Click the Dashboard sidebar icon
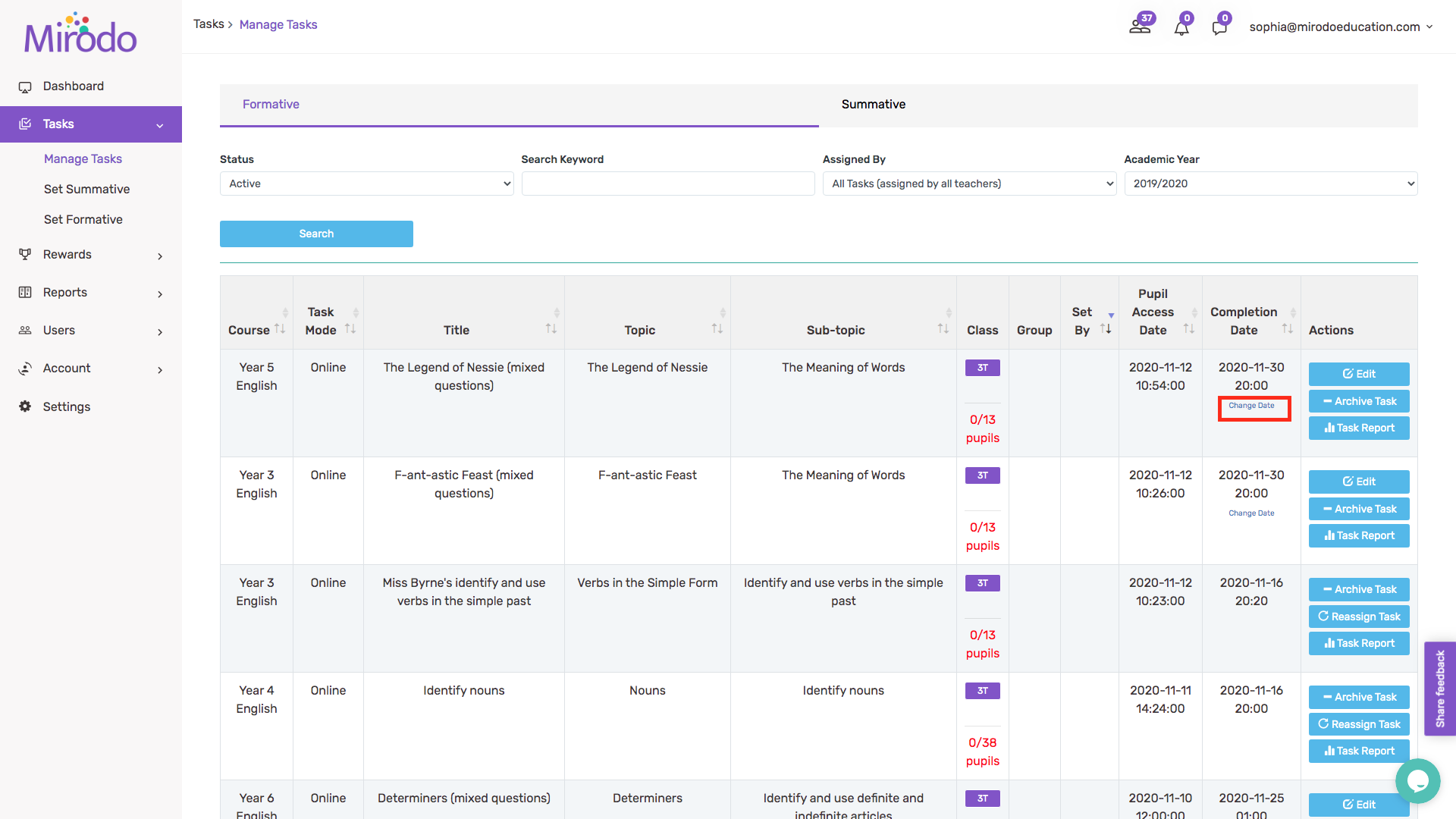Image resolution: width=1456 pixels, height=819 pixels. click(25, 86)
